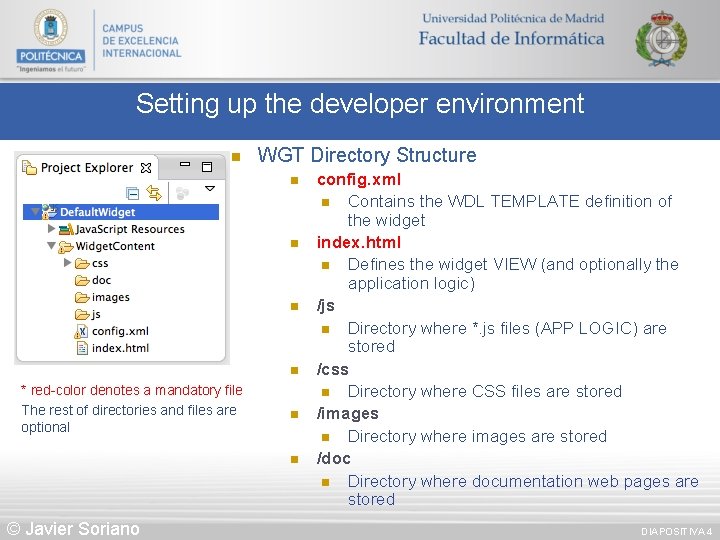Click the '/images' bullet heading
This screenshot has height=540, width=720.
(x=348, y=414)
